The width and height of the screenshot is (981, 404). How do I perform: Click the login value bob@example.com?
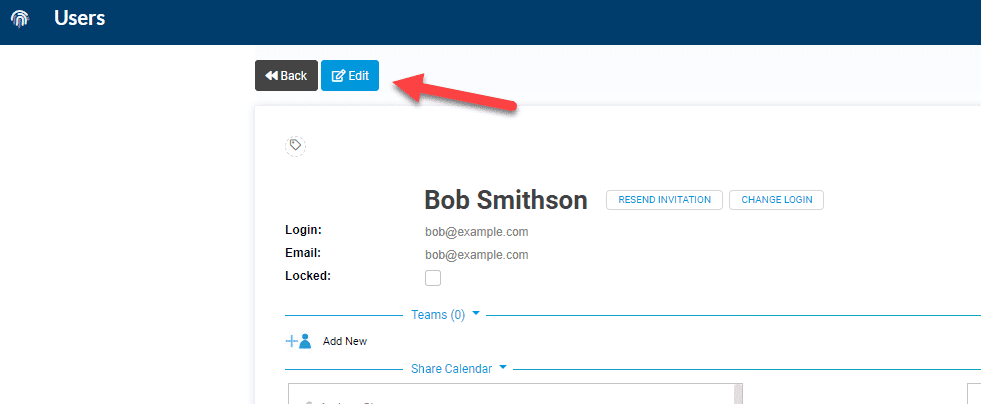click(477, 232)
